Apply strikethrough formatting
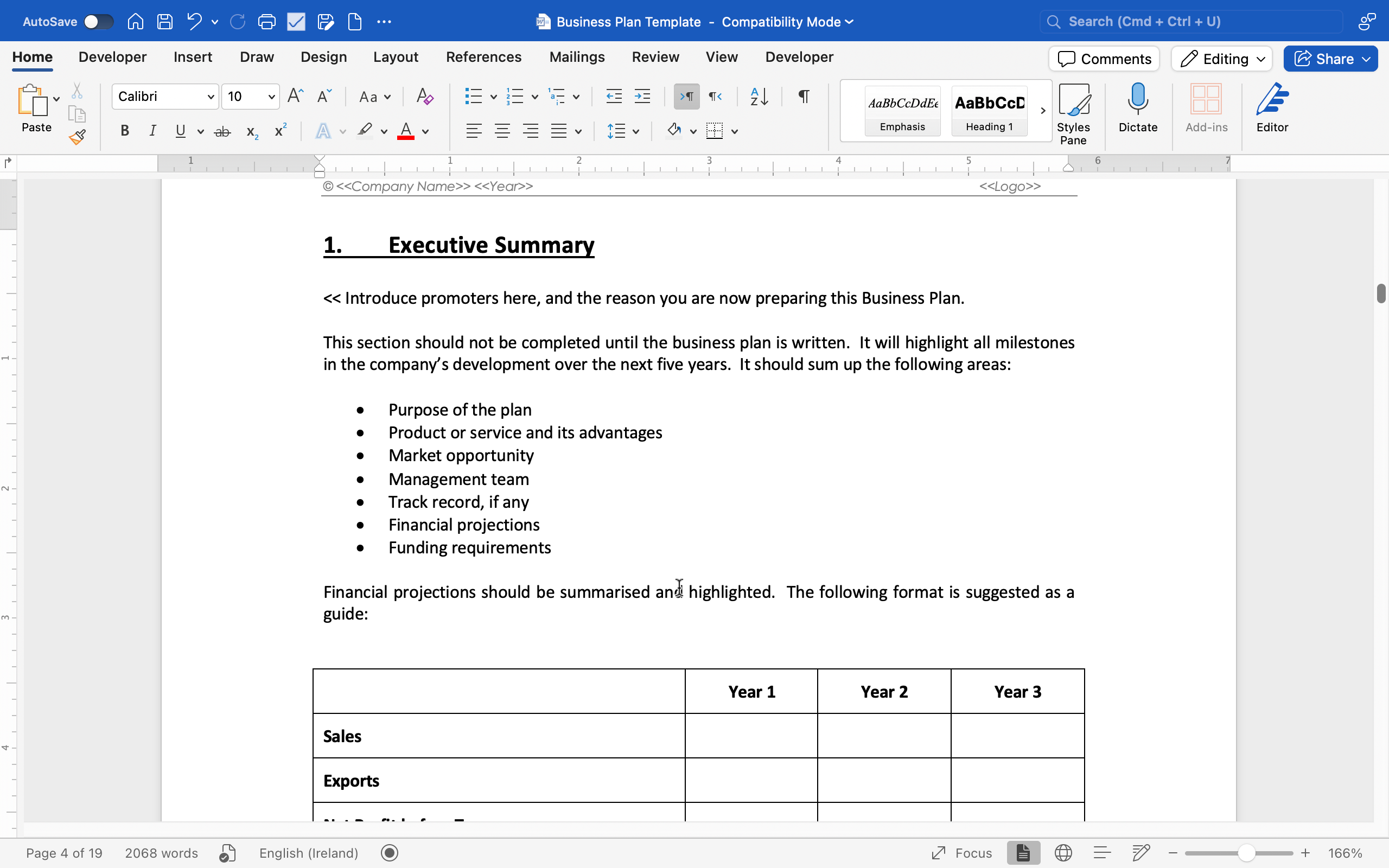 click(x=222, y=131)
